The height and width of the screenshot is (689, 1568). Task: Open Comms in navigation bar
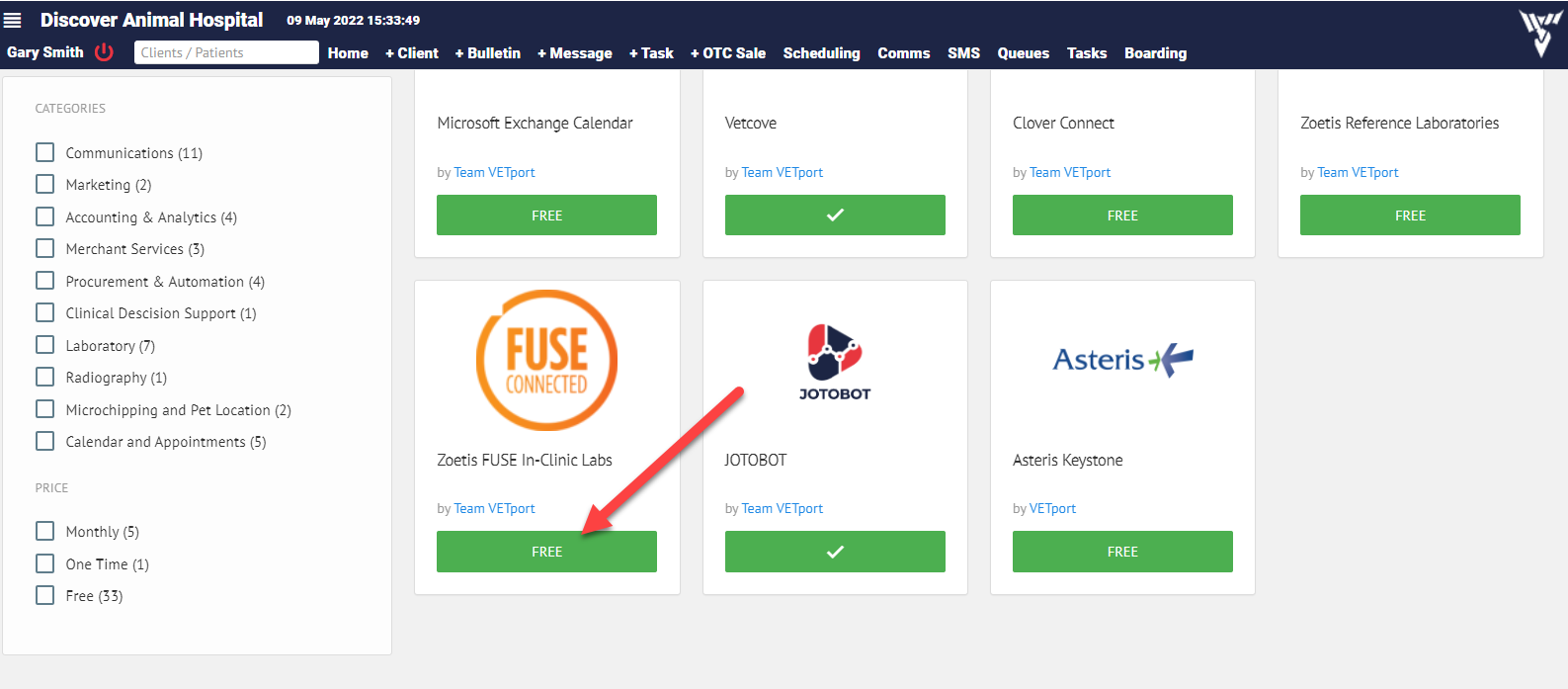coord(904,53)
